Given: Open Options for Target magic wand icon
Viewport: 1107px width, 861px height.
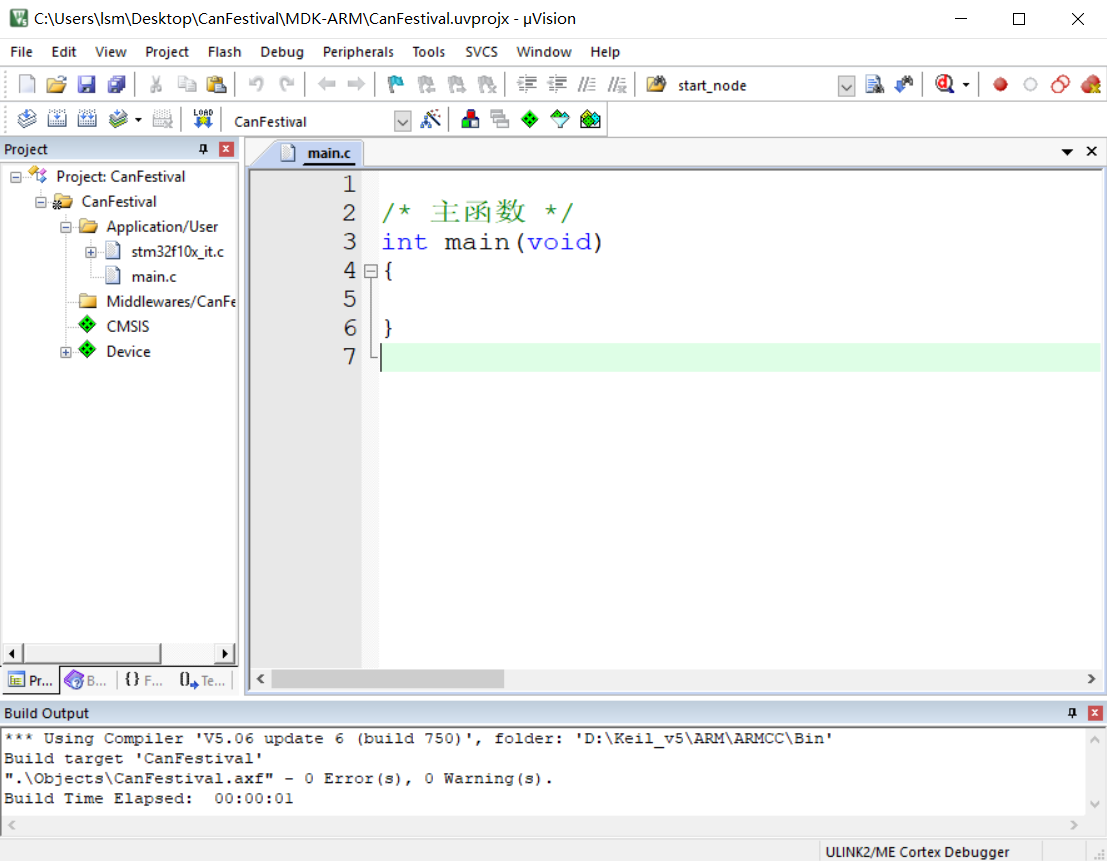Looking at the screenshot, I should (x=430, y=119).
